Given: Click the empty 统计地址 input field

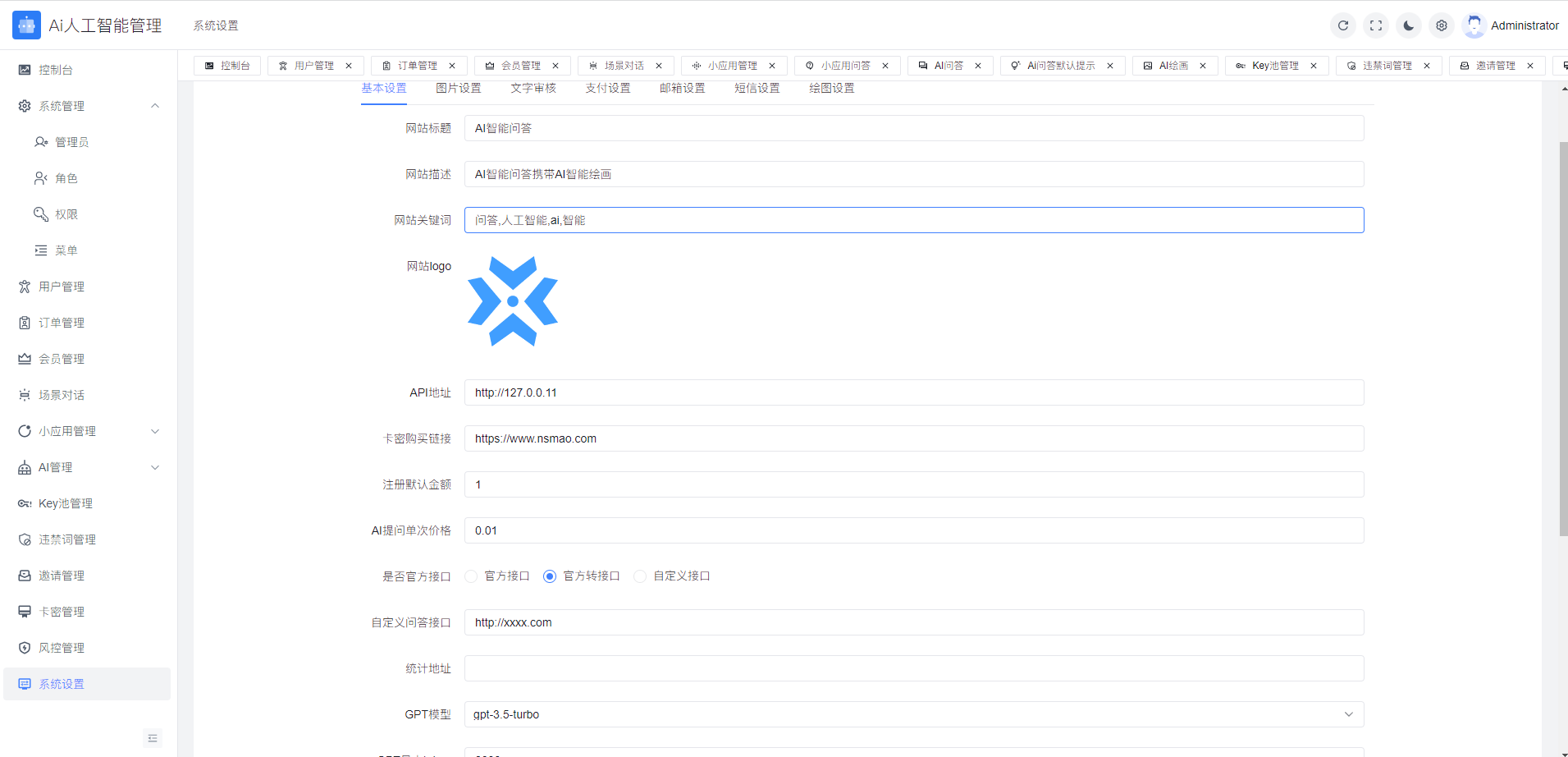Looking at the screenshot, I should click(x=914, y=668).
